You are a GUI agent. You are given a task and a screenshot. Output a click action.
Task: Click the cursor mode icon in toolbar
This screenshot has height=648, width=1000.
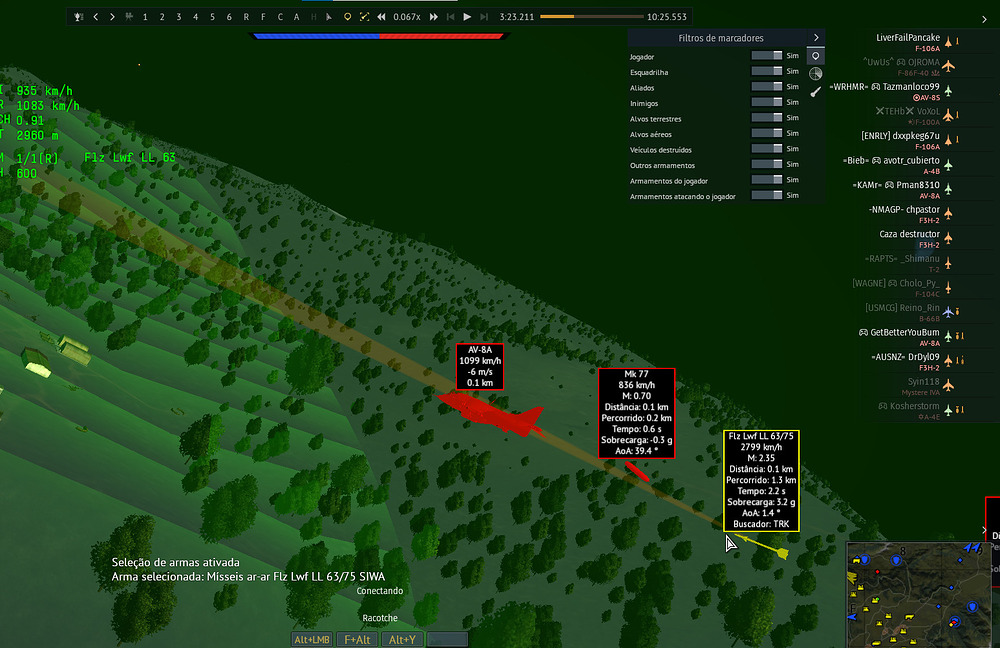pyautogui.click(x=330, y=17)
